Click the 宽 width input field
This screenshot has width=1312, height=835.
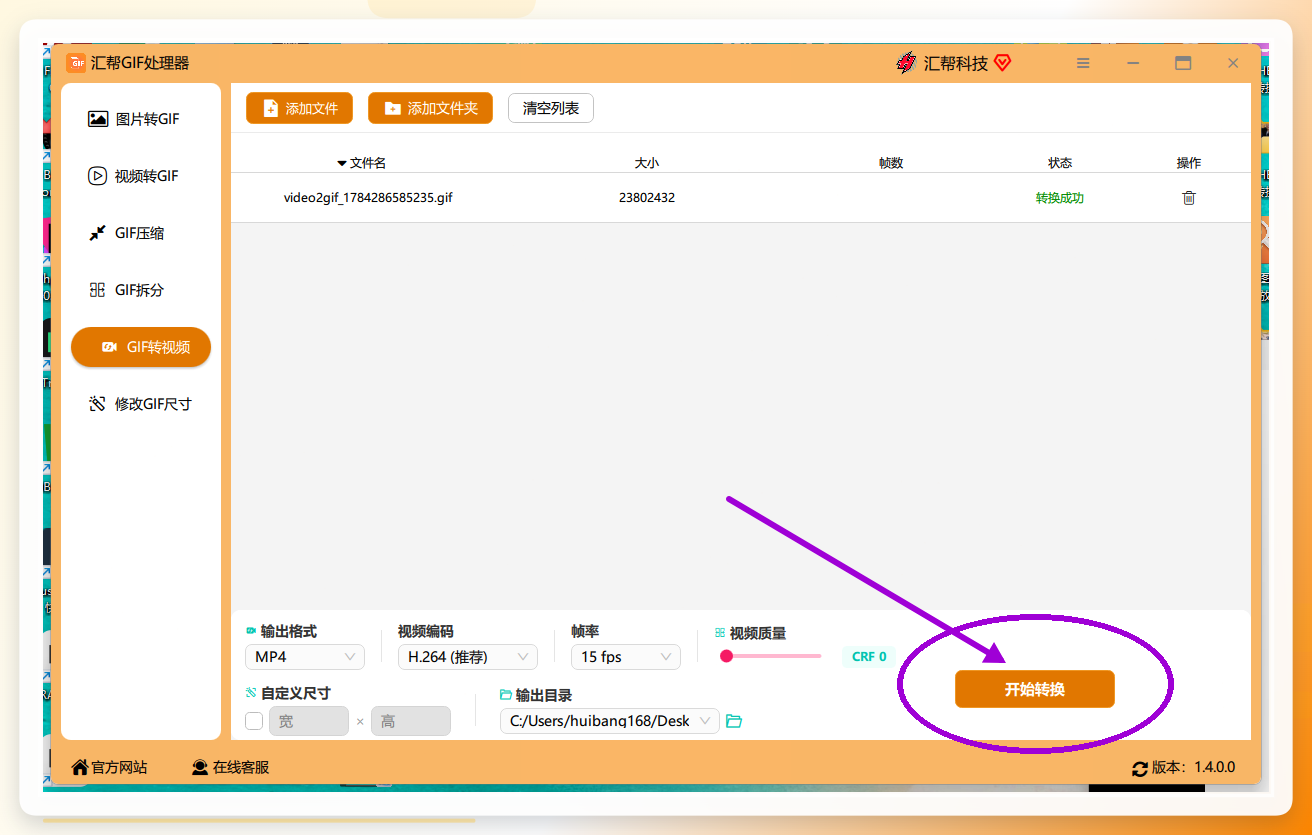point(309,721)
